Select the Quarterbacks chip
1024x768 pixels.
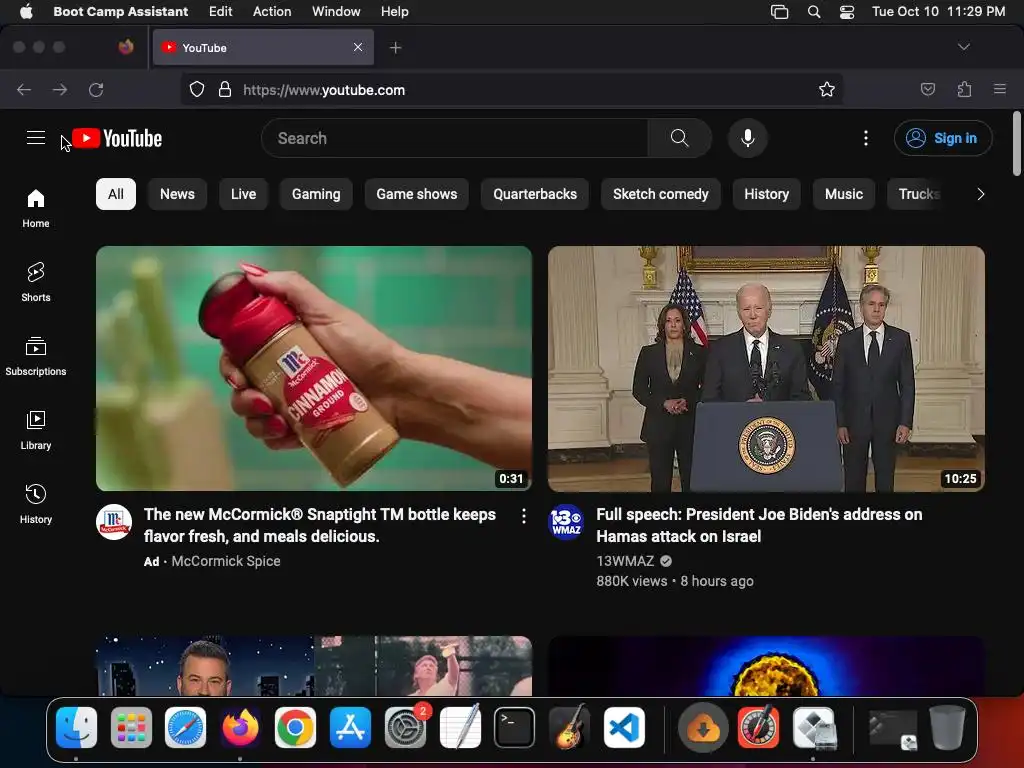tap(535, 194)
